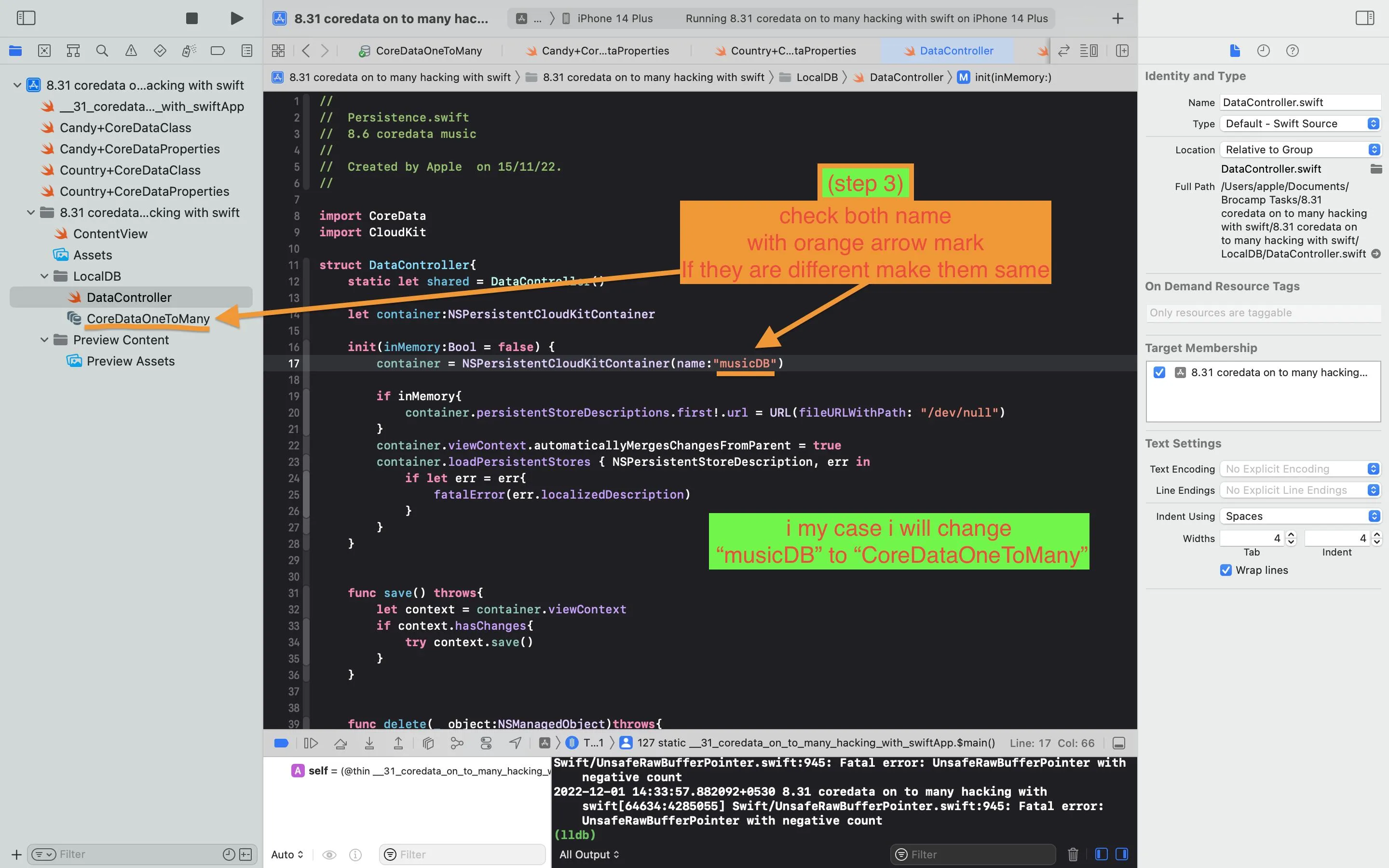
Task: Clear console with trash icon
Action: 1073,854
